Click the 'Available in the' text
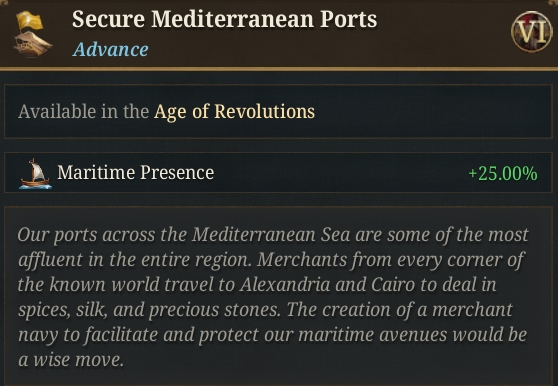Viewport: 558px width, 386px height. (83, 112)
